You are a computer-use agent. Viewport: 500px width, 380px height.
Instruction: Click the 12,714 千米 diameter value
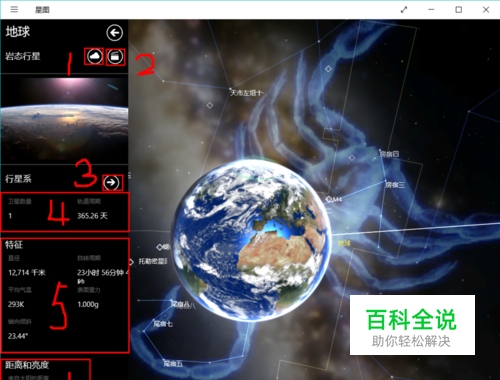click(x=27, y=273)
